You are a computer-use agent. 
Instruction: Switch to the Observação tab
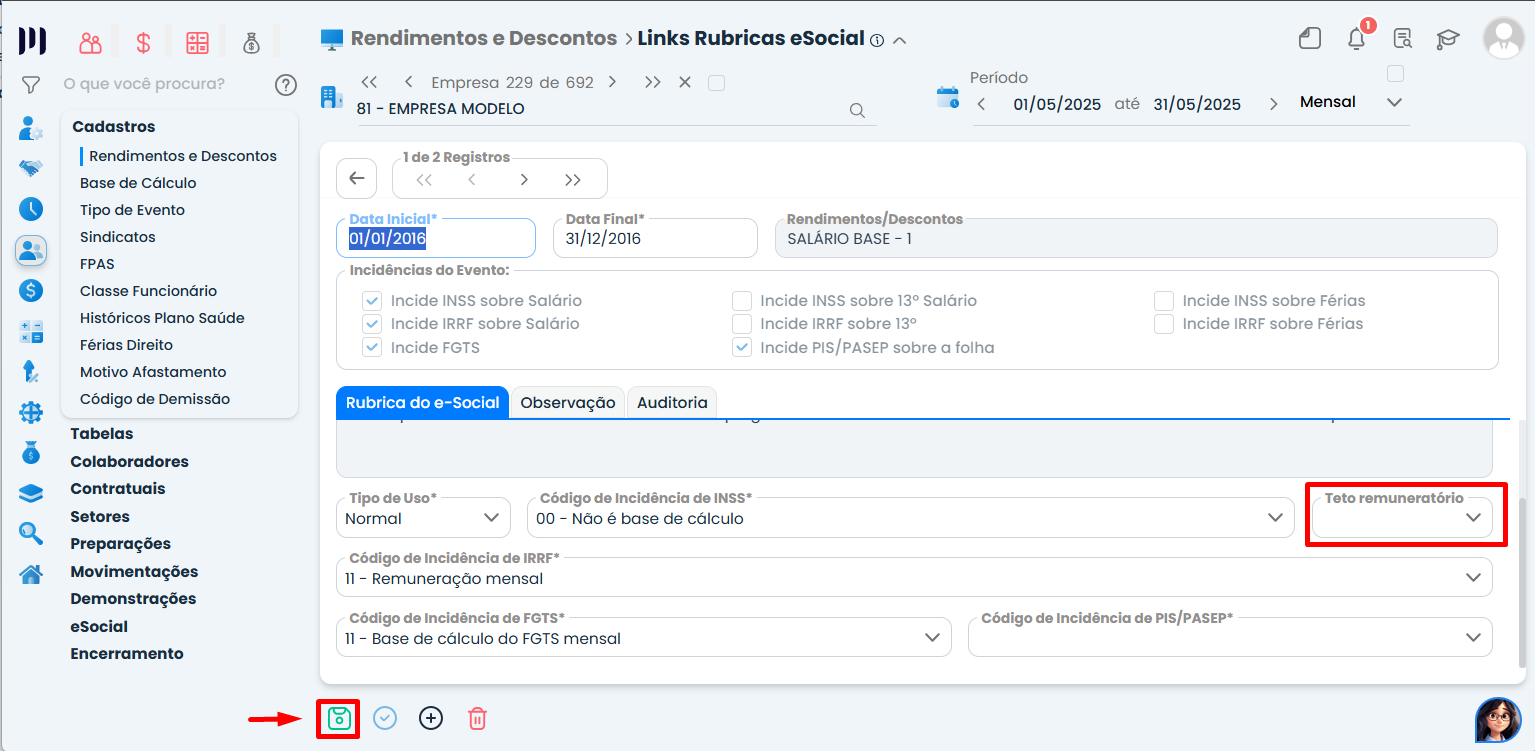(x=567, y=402)
